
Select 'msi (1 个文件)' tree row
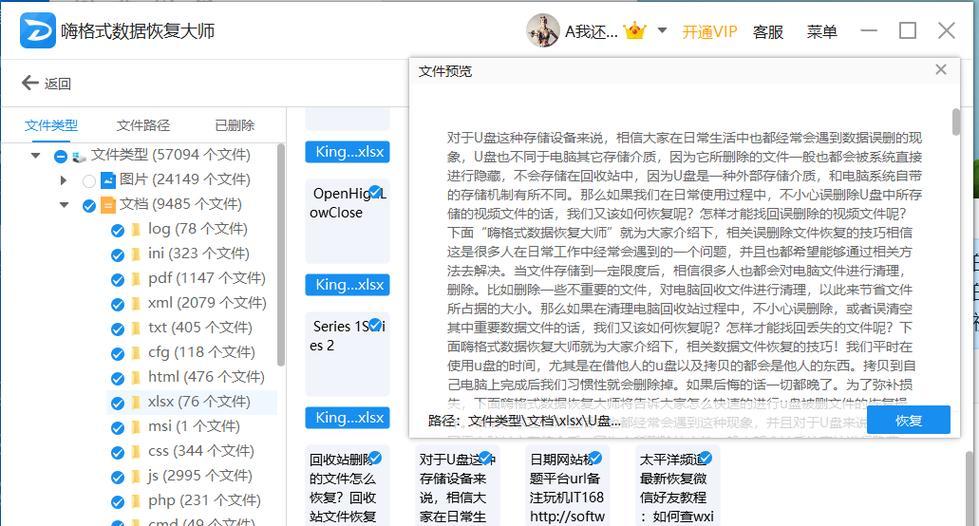click(x=194, y=427)
